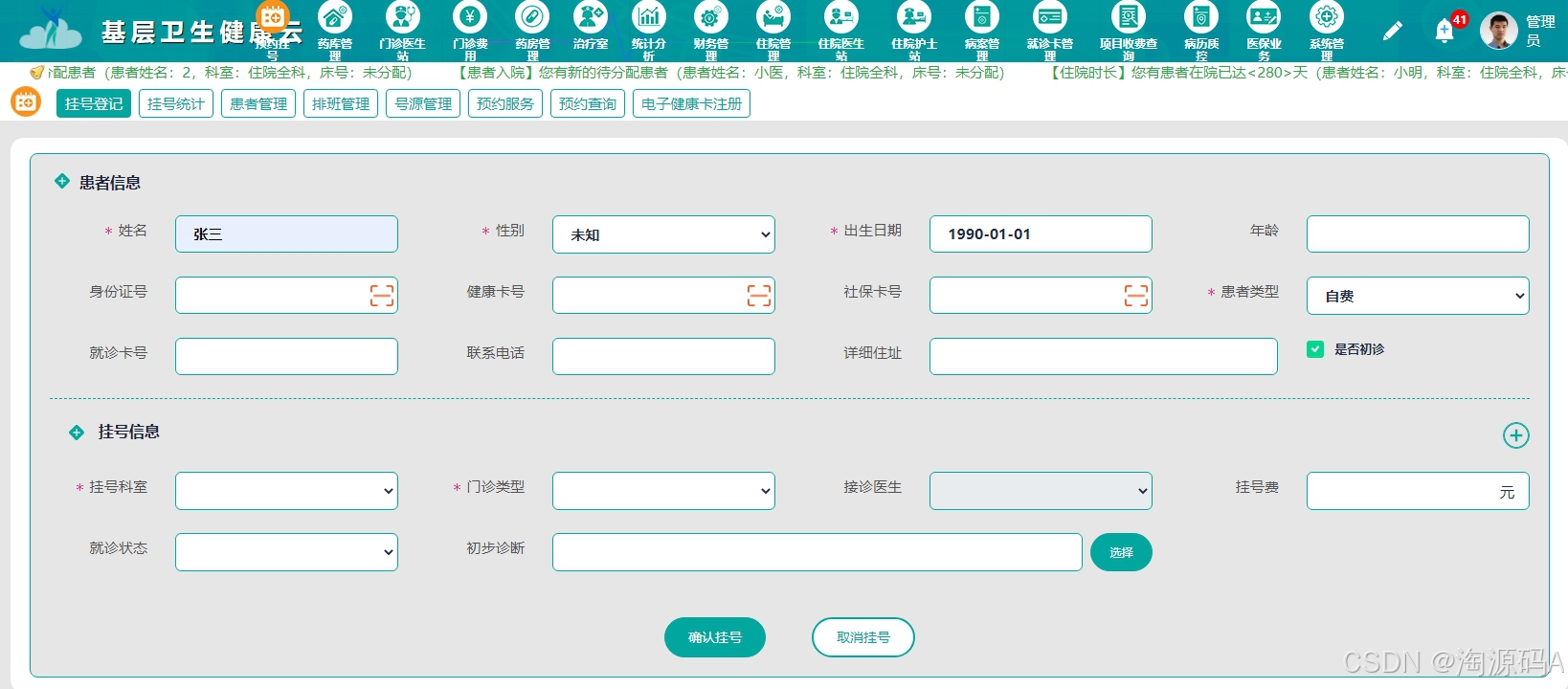
Task: Click the 联系电话 input field
Action: 663,356
